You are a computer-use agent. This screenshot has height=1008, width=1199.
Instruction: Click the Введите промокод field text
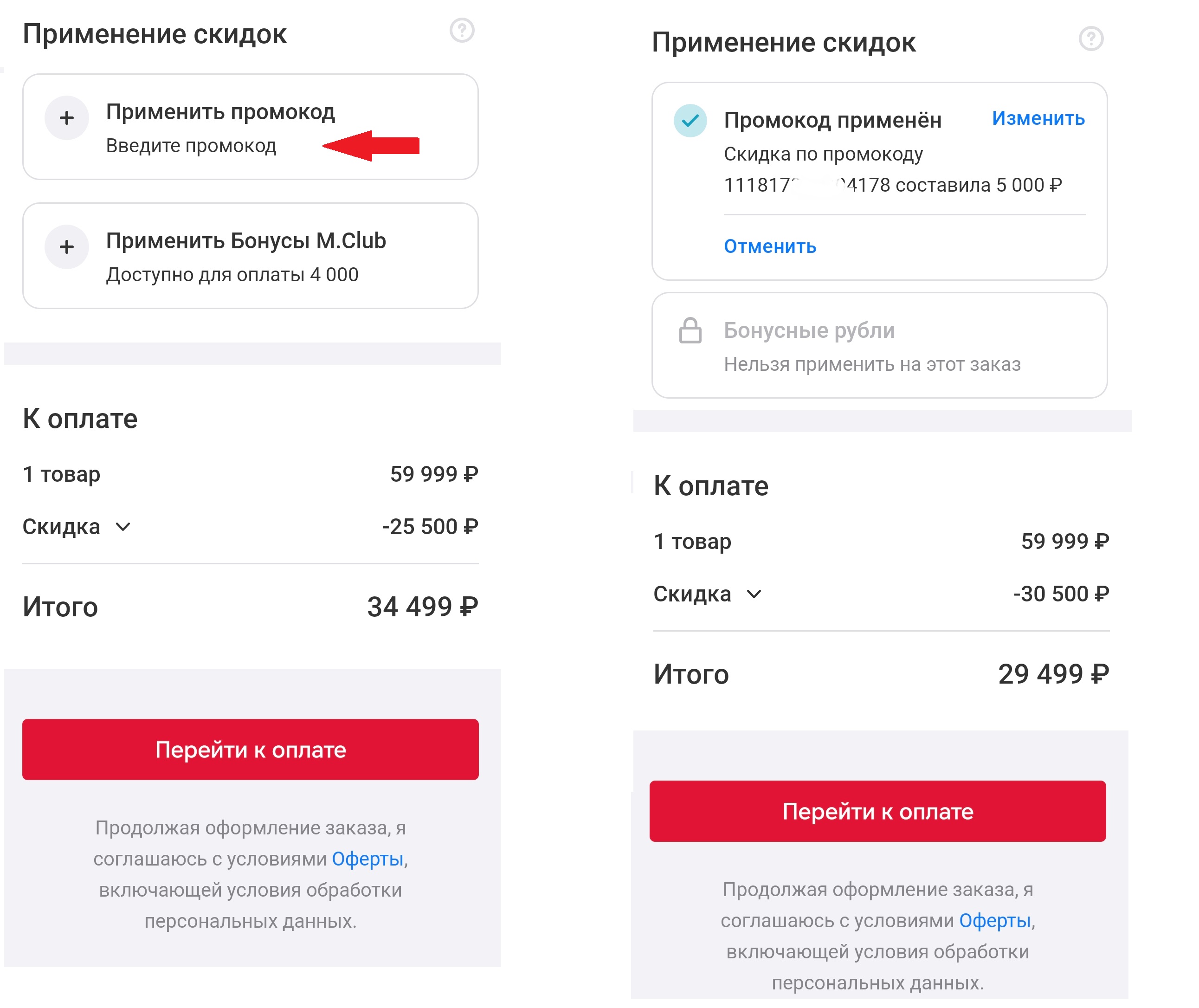point(191,146)
